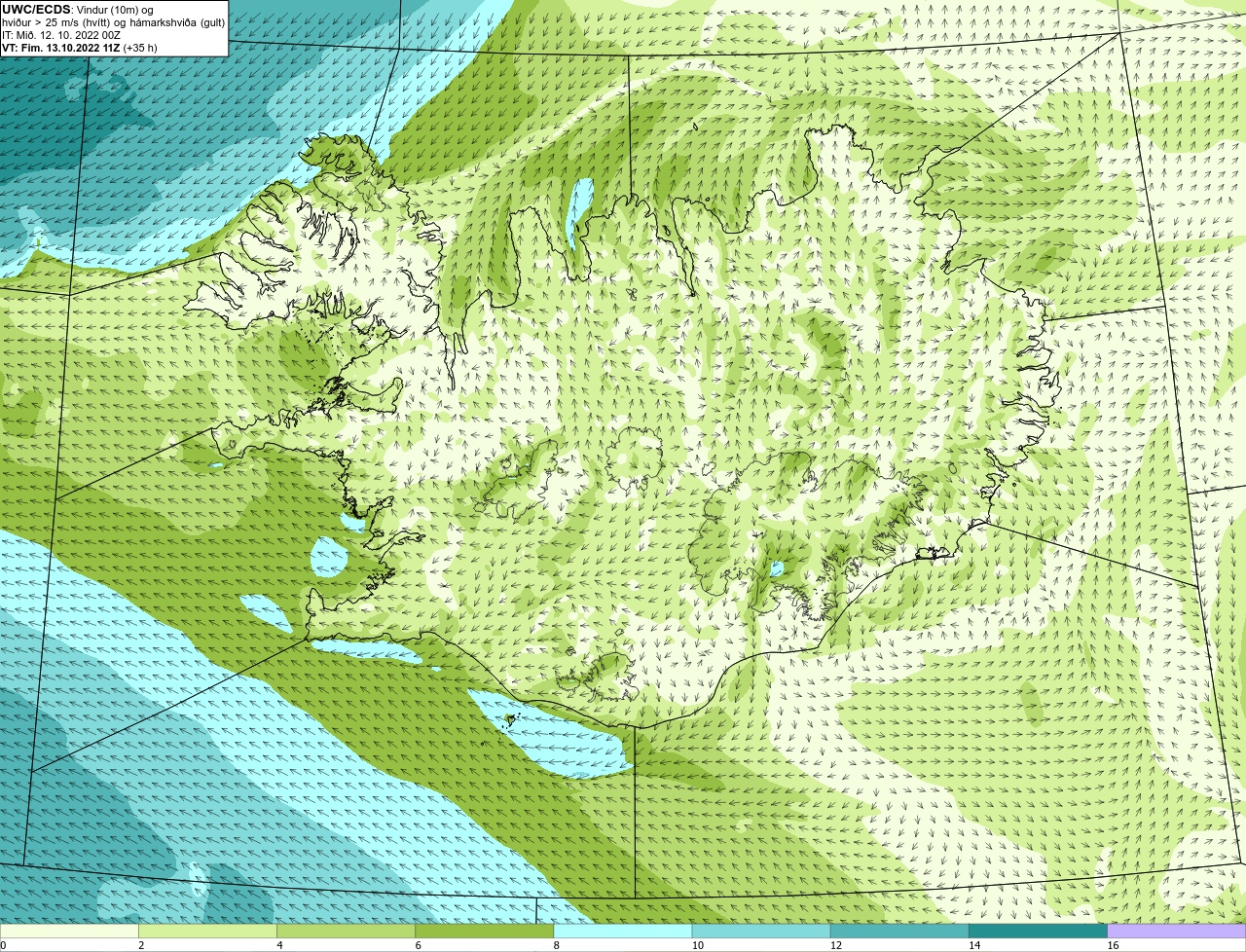Click the legend label '14'
This screenshot has width=1246, height=952.
[x=974, y=945]
